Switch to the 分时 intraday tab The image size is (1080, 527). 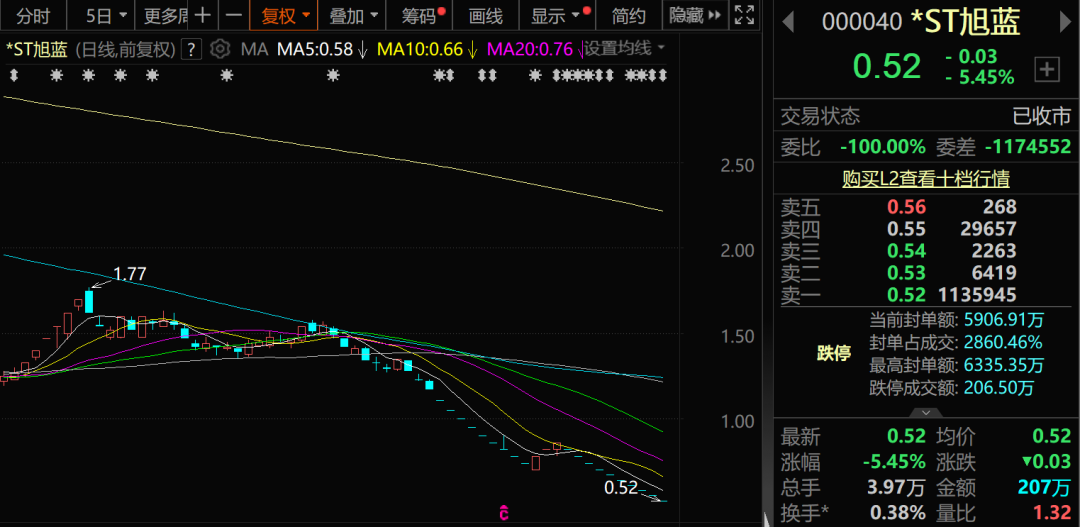(34, 15)
